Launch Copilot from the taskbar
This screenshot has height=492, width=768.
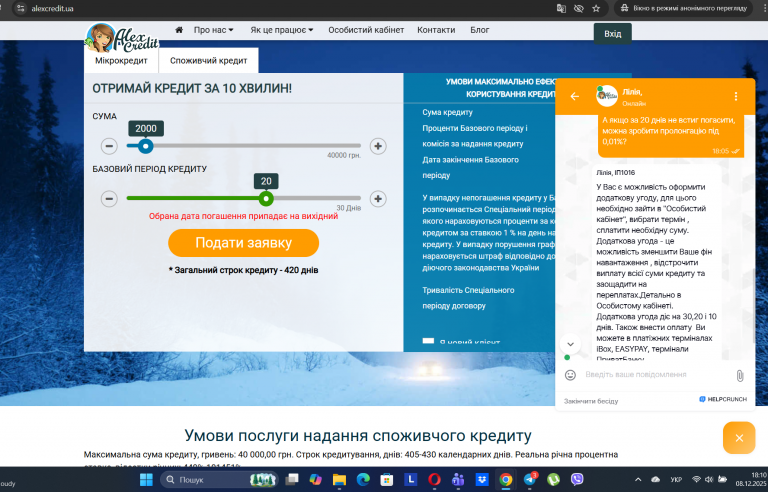[315, 480]
